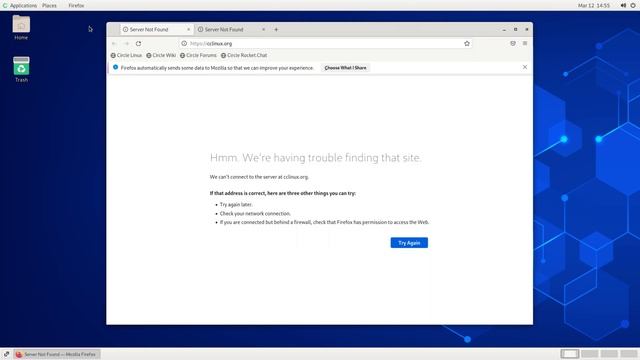
Task: Click Choose What I Share button
Action: pyautogui.click(x=345, y=68)
